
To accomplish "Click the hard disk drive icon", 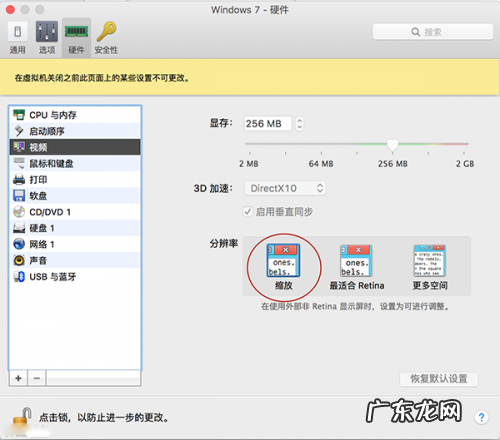I will tap(19, 228).
